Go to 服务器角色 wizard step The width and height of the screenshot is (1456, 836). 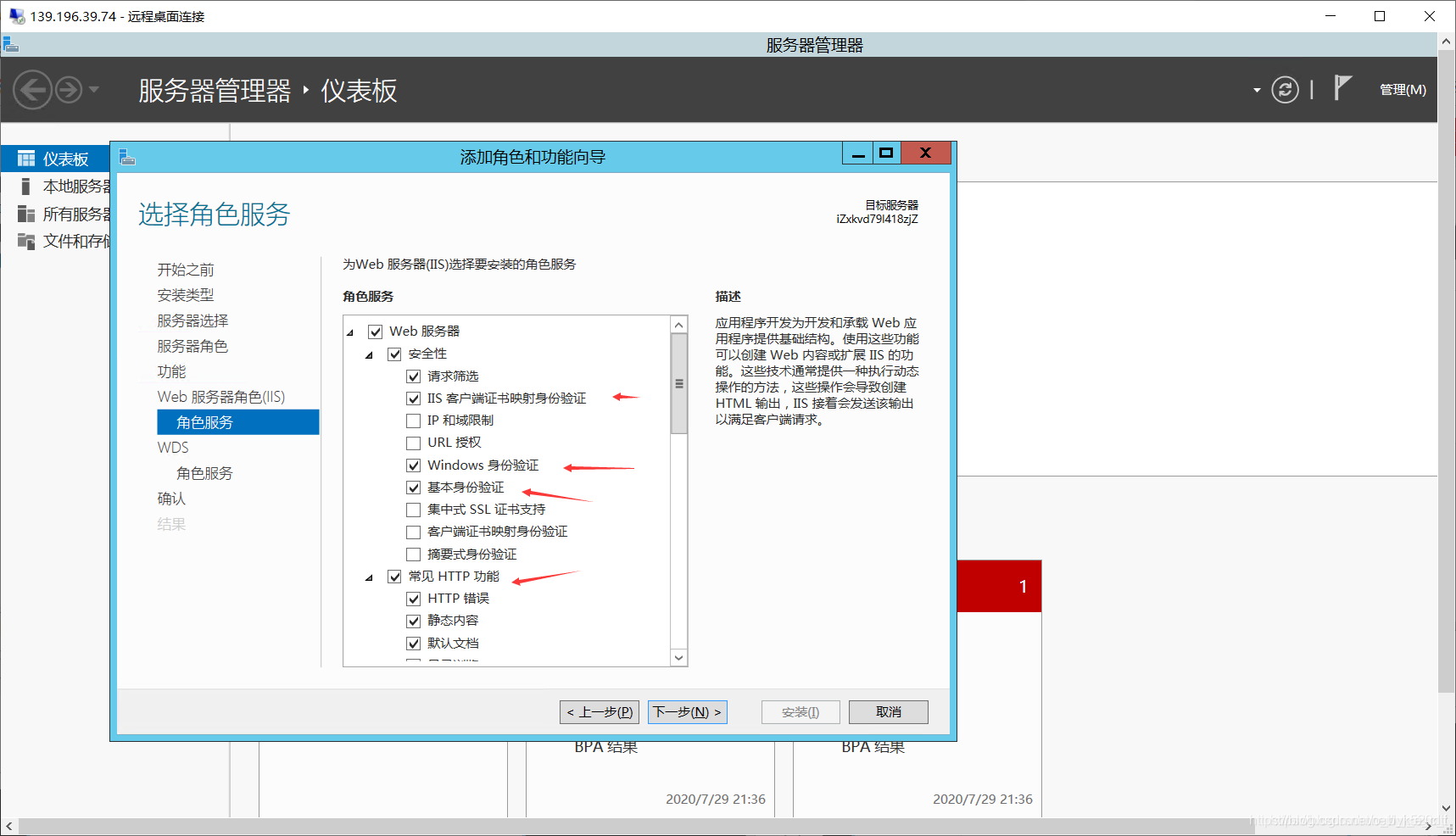point(192,346)
